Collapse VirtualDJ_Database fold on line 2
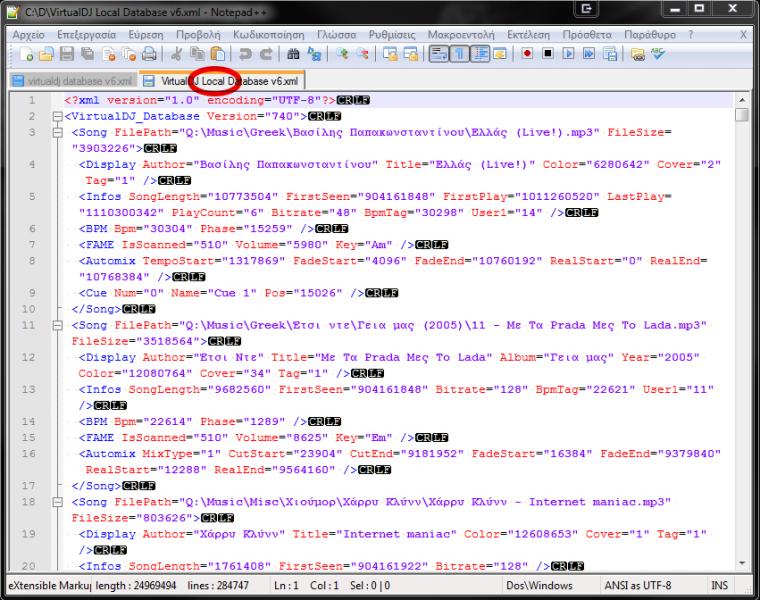760x600 pixels. point(57,116)
